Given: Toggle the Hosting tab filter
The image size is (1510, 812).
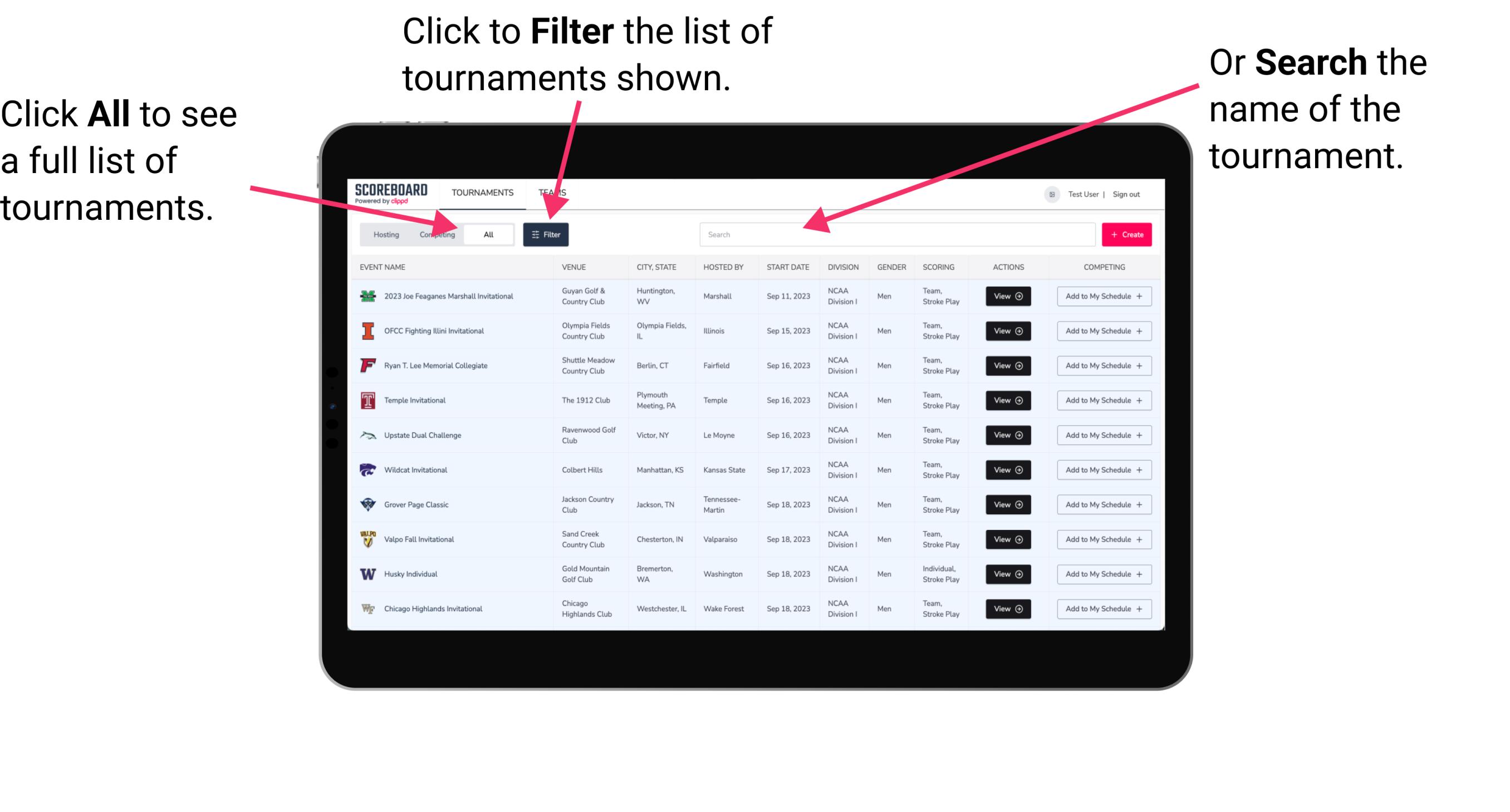Looking at the screenshot, I should (x=384, y=234).
